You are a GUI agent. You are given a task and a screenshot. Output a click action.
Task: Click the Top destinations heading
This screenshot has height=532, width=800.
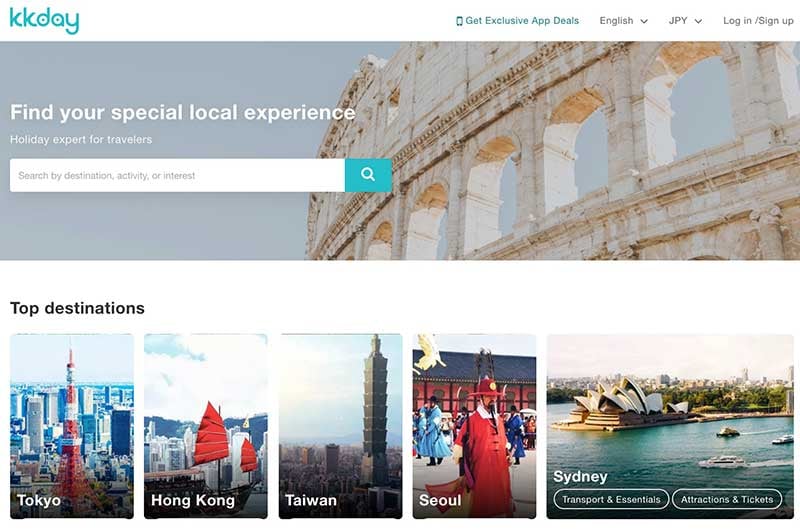[x=78, y=308]
